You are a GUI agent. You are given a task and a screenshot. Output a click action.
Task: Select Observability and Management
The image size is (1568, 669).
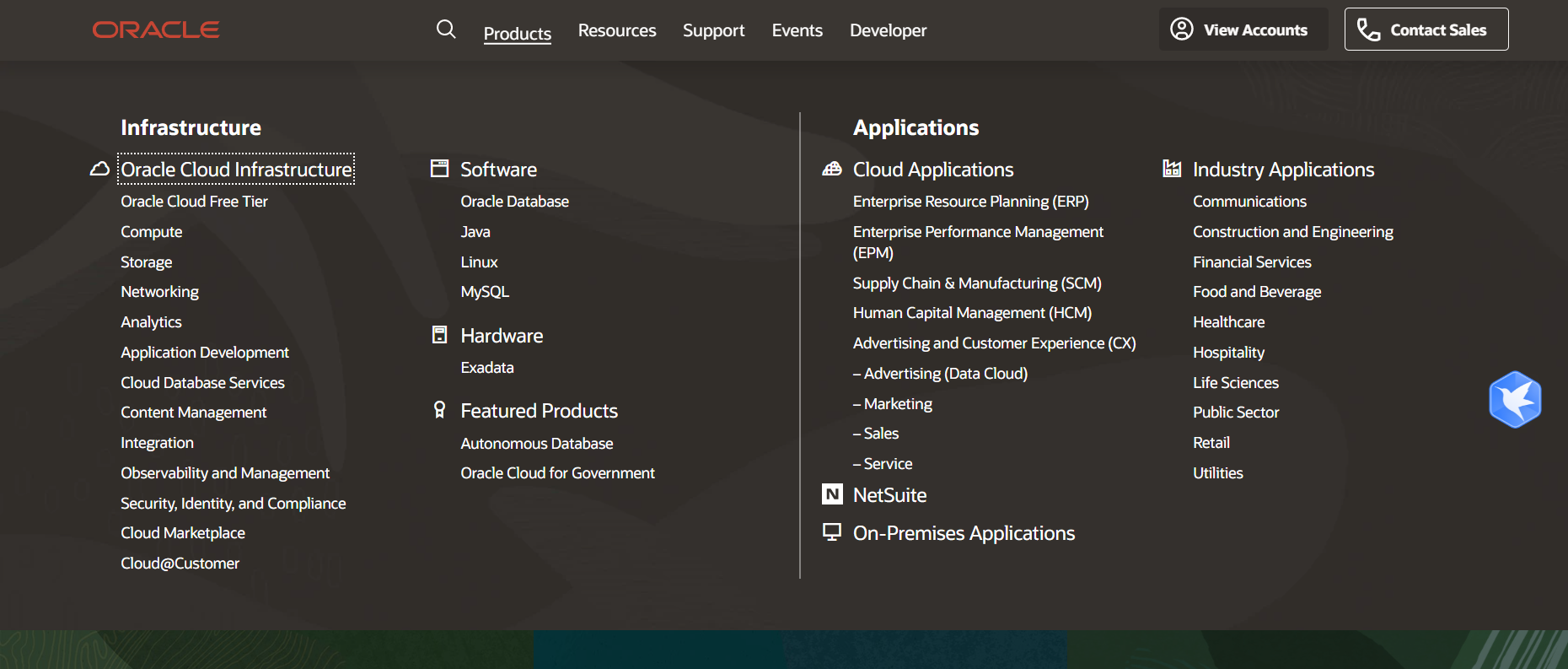(x=225, y=473)
